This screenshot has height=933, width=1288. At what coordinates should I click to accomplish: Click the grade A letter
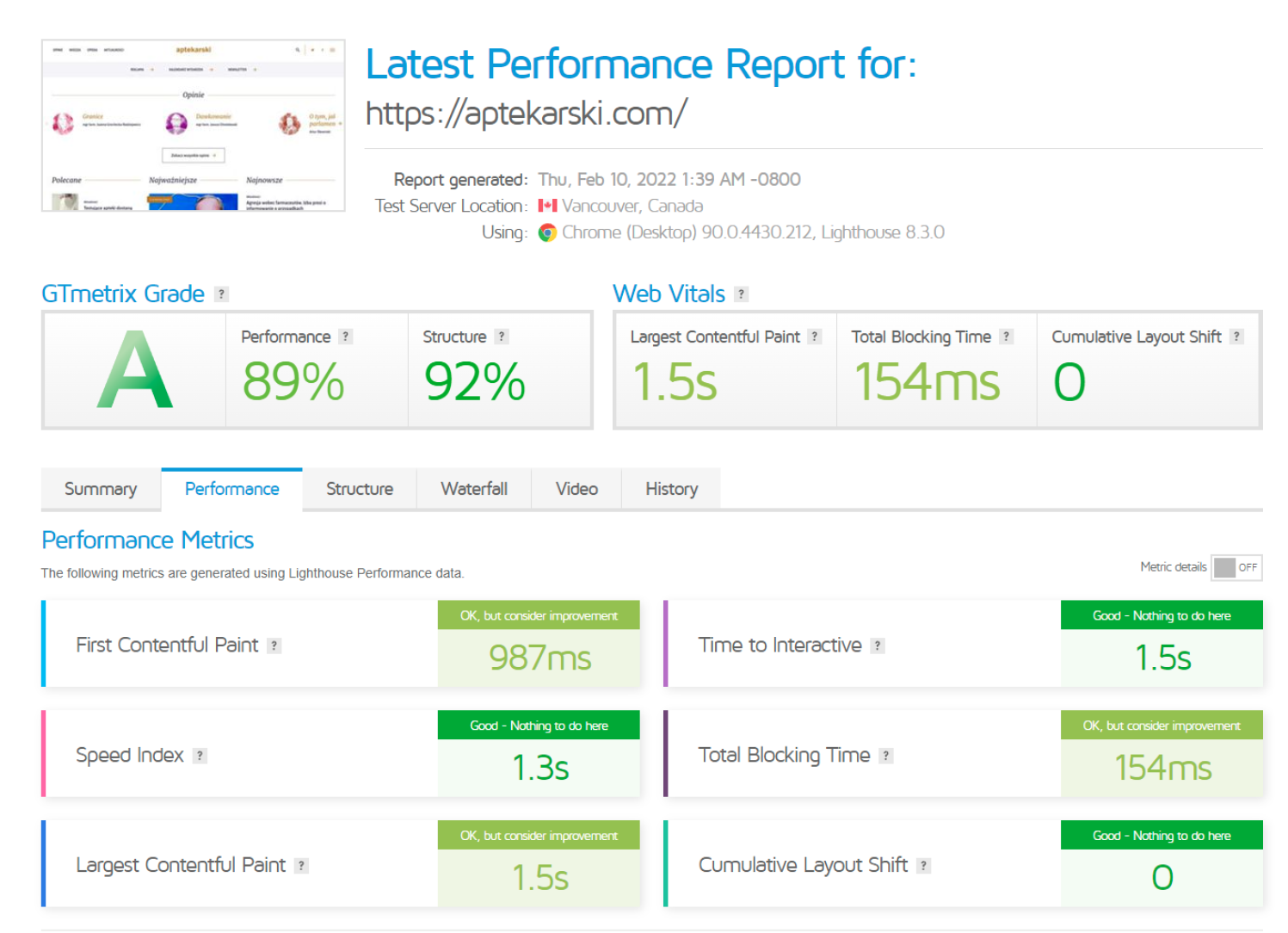tap(135, 370)
